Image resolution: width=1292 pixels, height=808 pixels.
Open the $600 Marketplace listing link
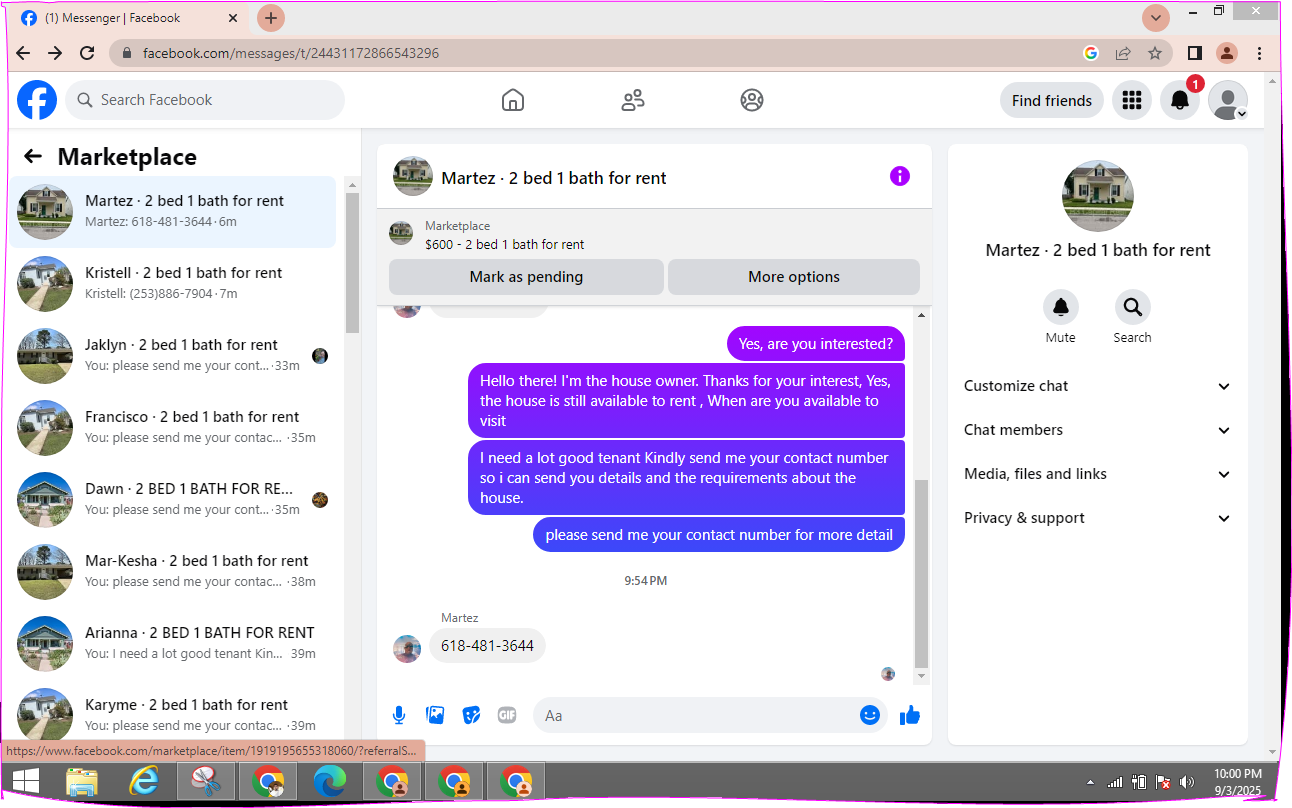tap(504, 244)
